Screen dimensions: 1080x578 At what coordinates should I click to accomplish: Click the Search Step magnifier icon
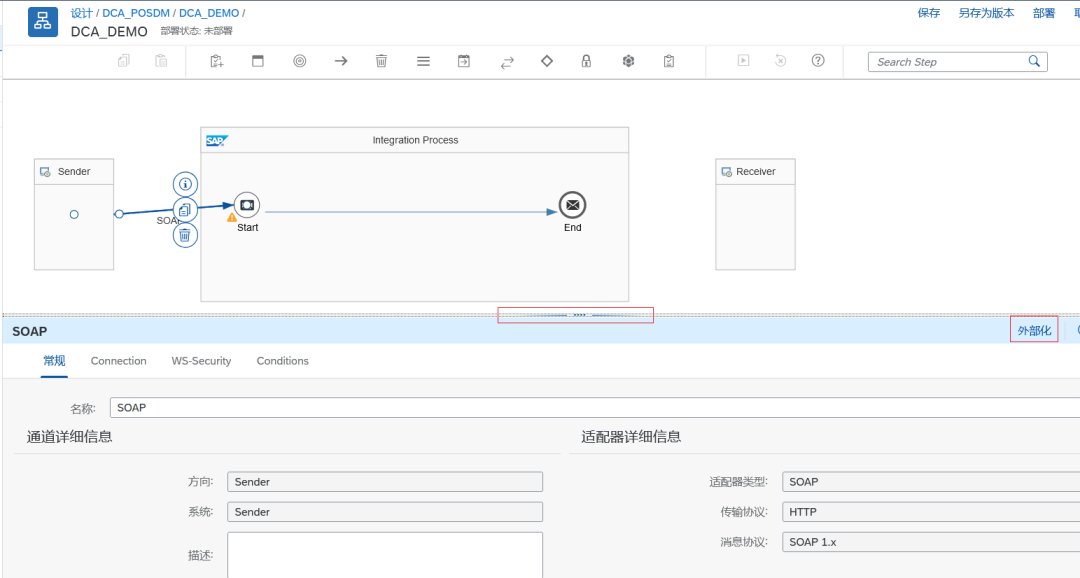1034,61
